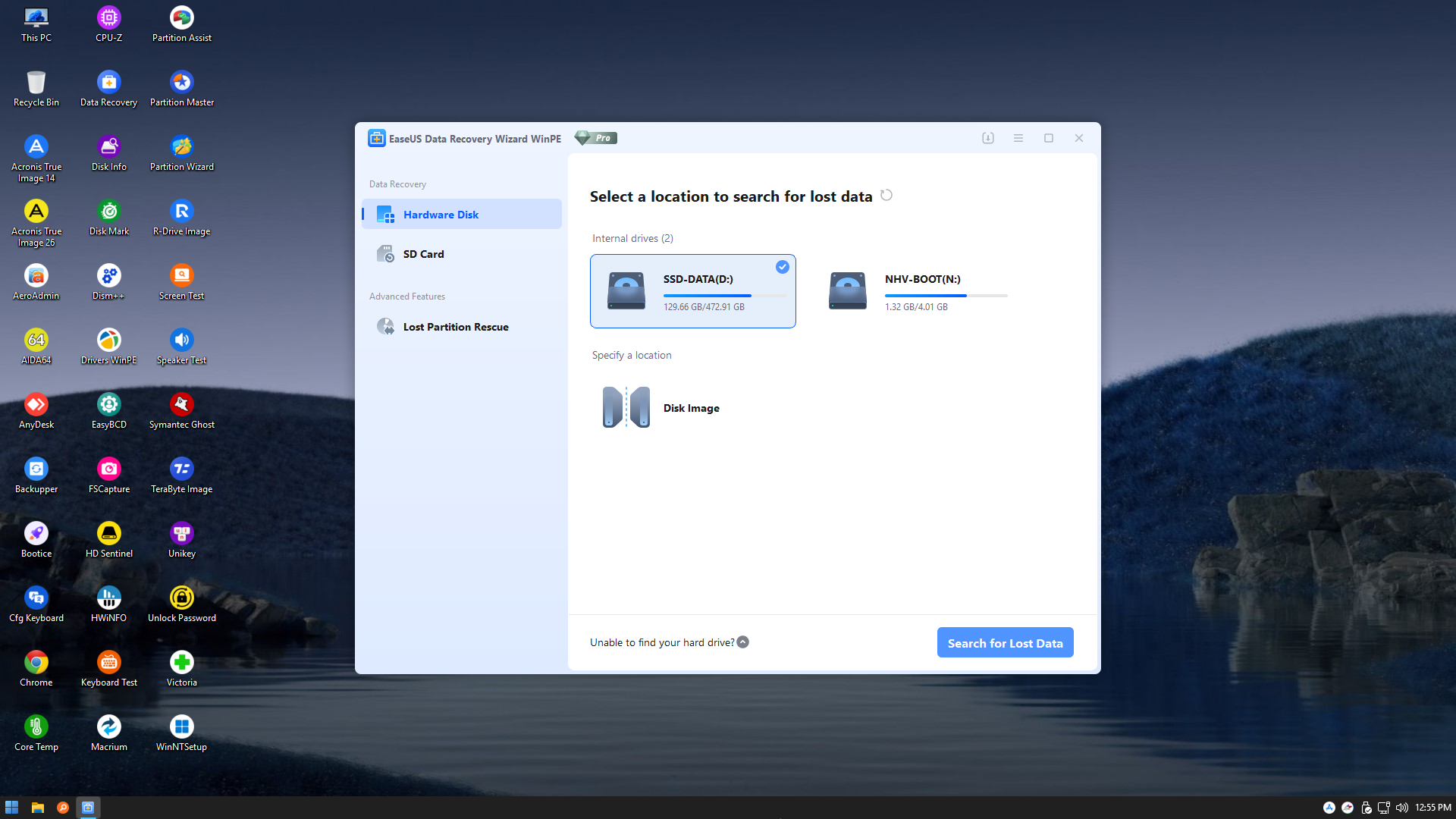Open the EaseUS hamburger menu
The image size is (1456, 819).
coord(1018,138)
